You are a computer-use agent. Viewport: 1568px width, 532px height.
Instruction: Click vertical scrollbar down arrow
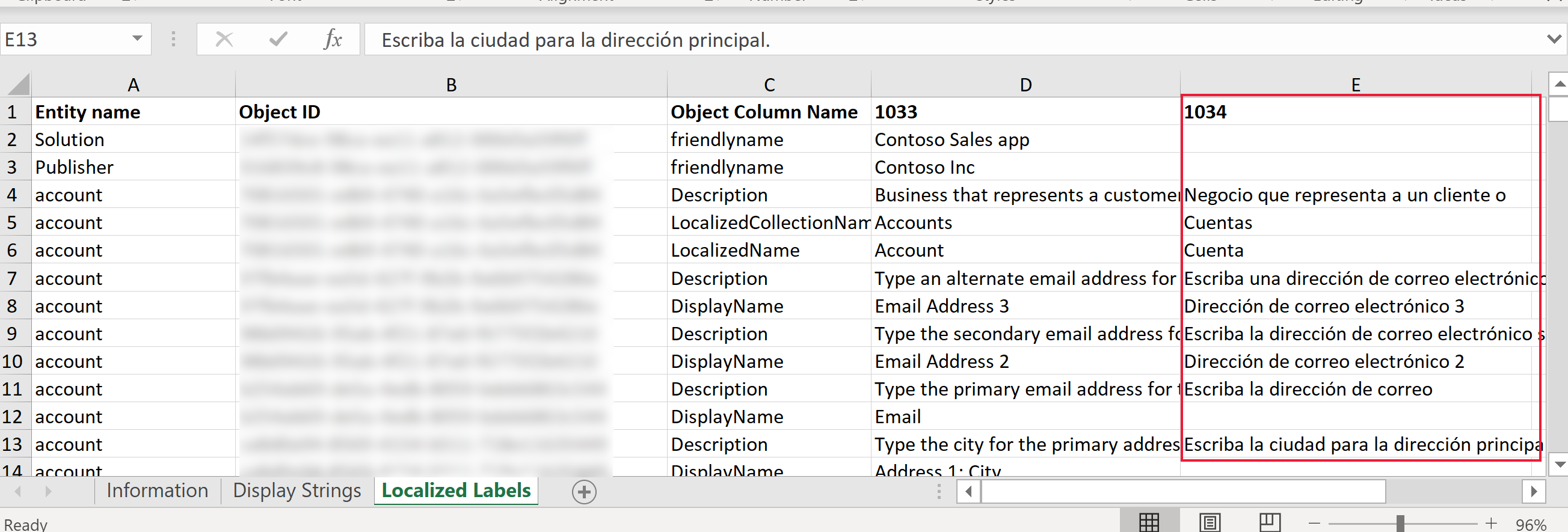point(1559,465)
